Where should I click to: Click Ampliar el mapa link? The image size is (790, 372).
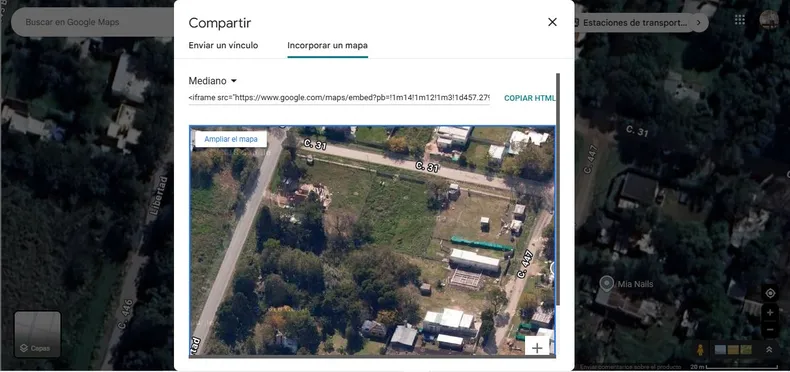(x=231, y=139)
